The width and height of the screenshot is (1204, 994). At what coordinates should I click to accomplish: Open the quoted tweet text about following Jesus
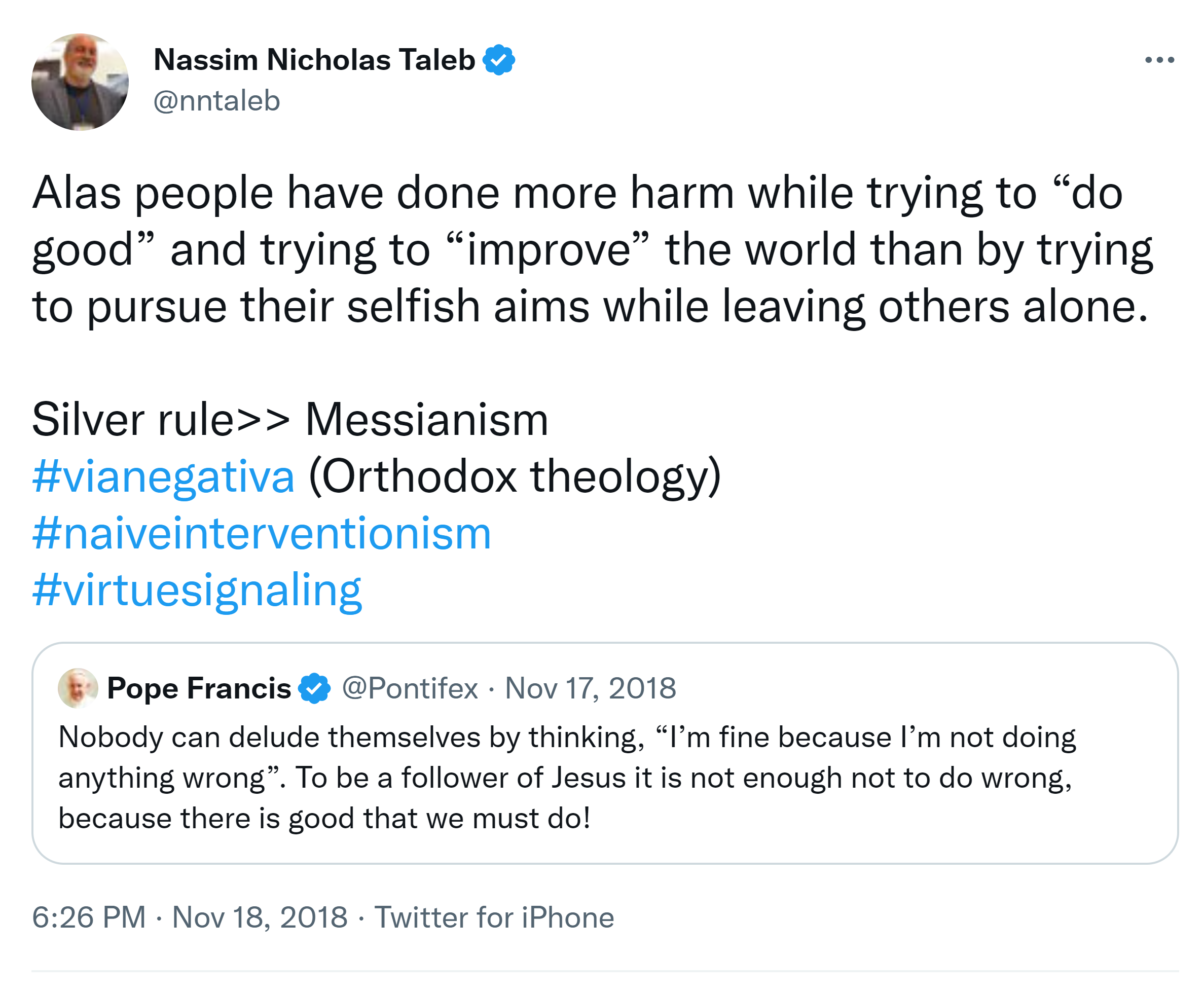(567, 777)
